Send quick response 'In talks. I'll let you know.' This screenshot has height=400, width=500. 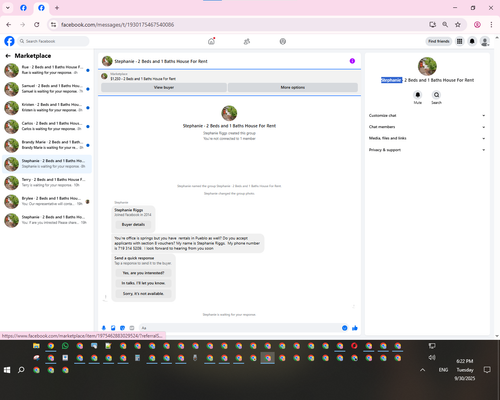pos(143,283)
